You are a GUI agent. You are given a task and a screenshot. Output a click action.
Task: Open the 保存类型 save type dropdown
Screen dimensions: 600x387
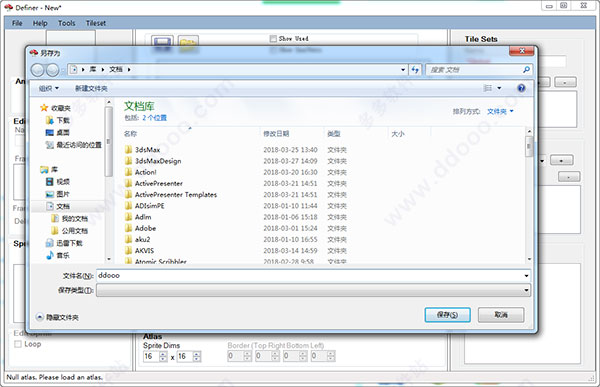coord(313,290)
